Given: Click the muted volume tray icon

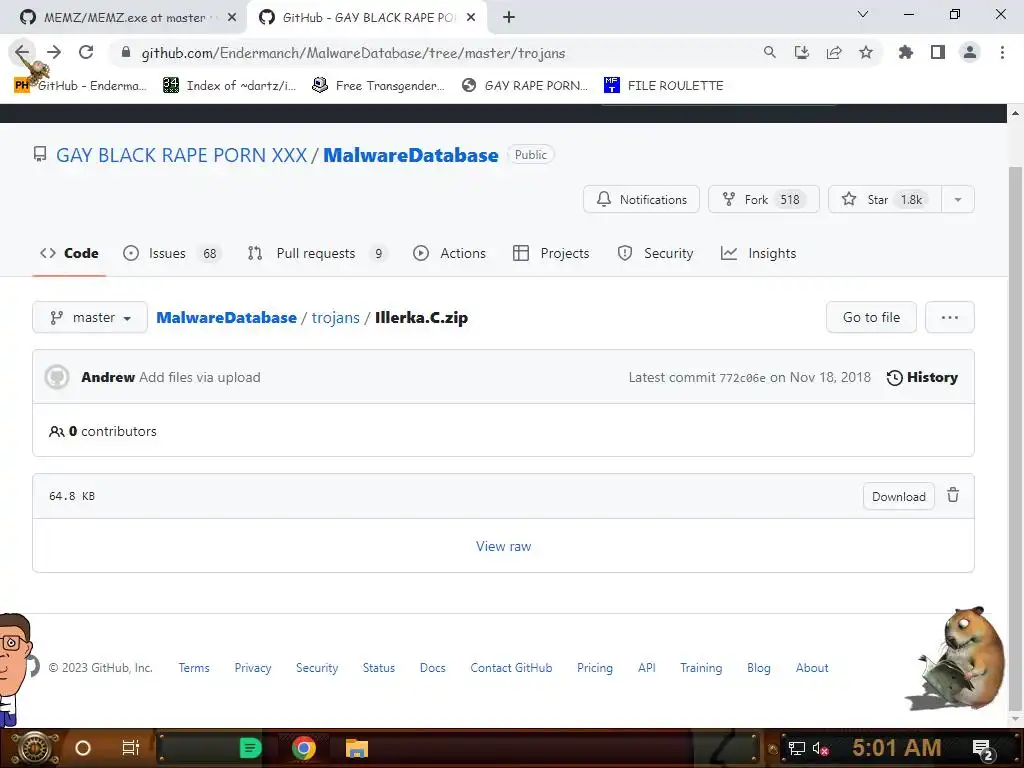Looking at the screenshot, I should [x=820, y=748].
